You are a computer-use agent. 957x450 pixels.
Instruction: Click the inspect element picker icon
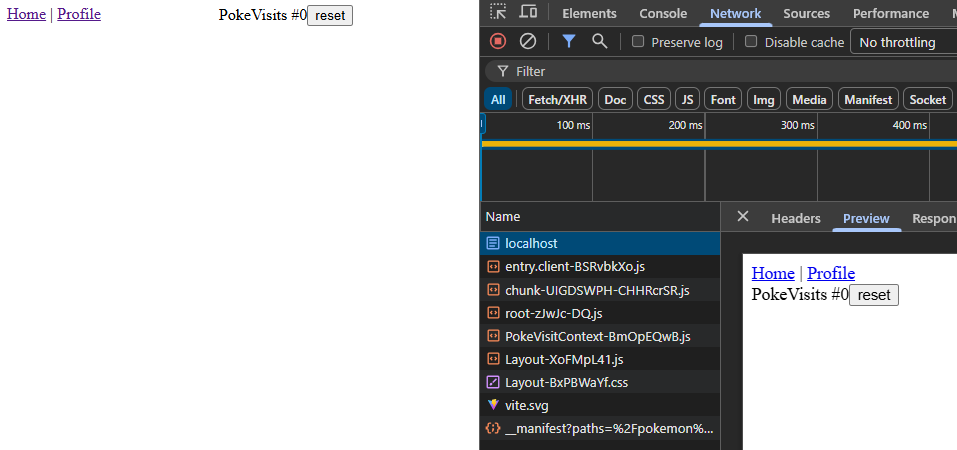pos(498,13)
